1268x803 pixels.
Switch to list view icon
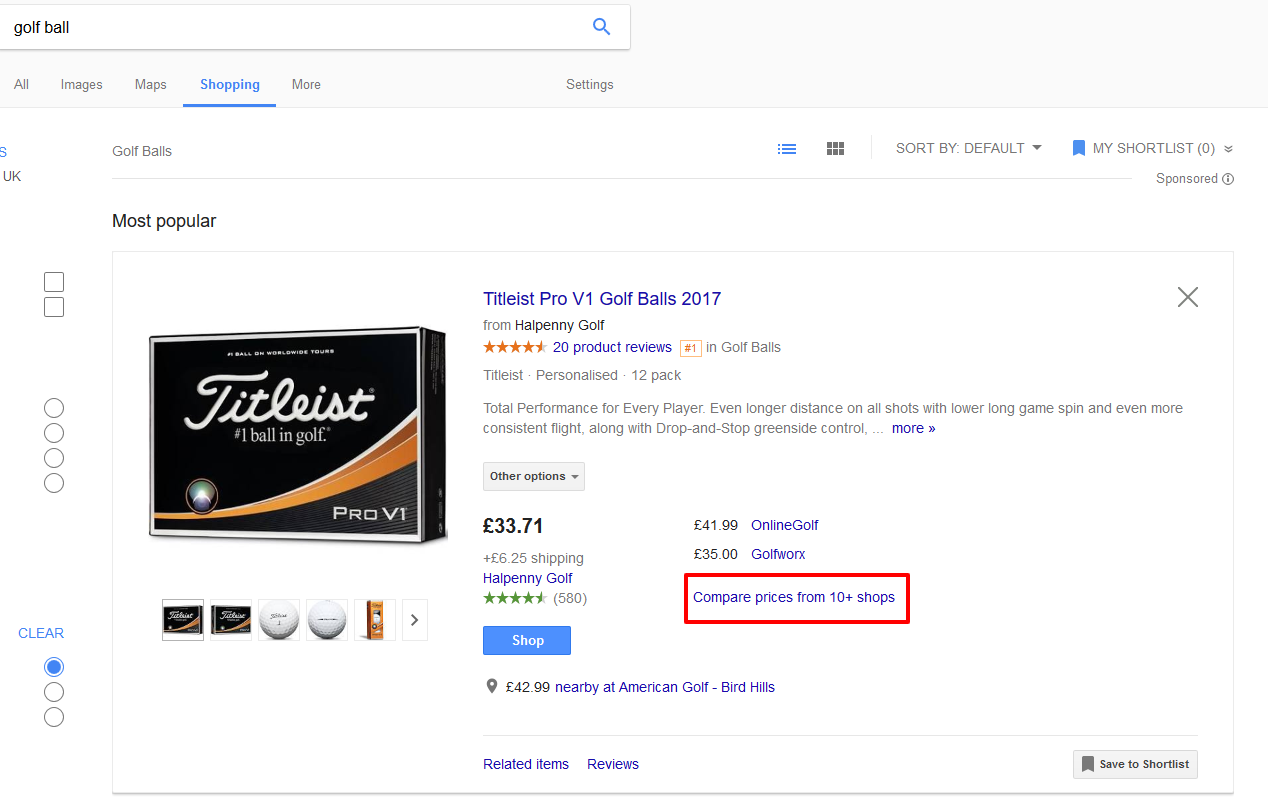point(787,149)
